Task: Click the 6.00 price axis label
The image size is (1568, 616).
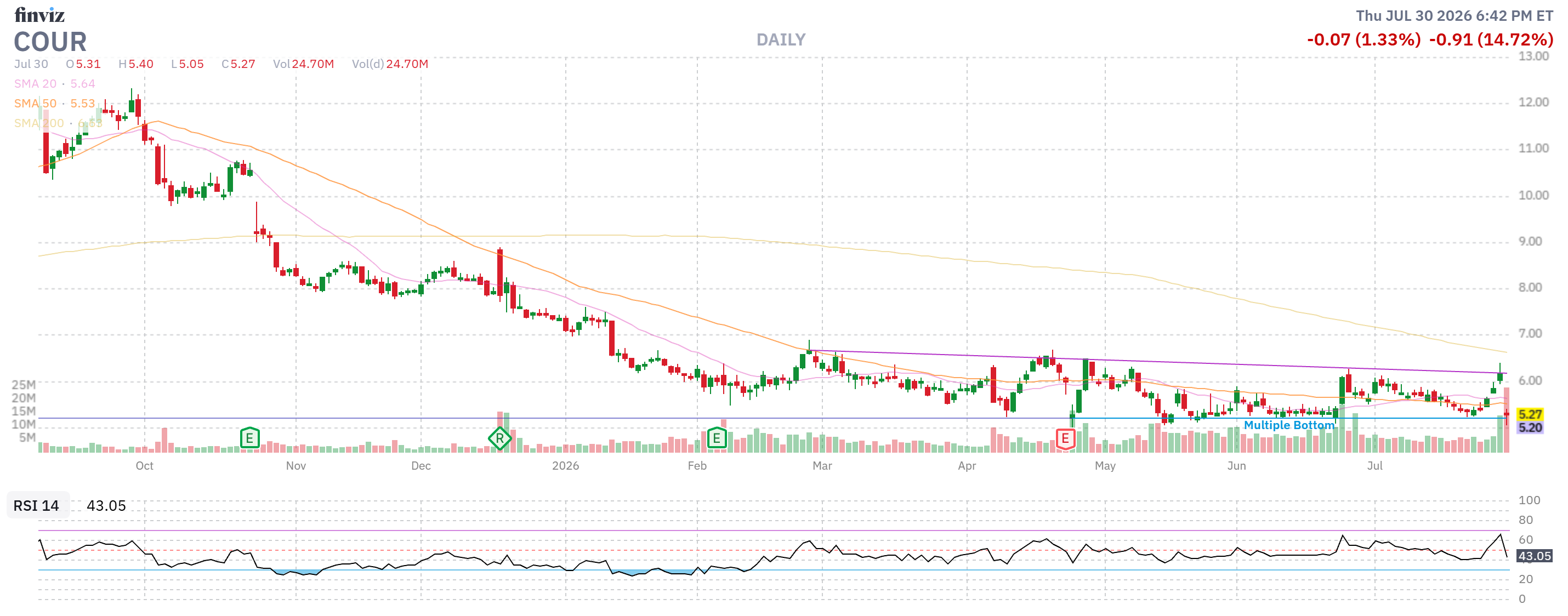Action: pos(1530,380)
